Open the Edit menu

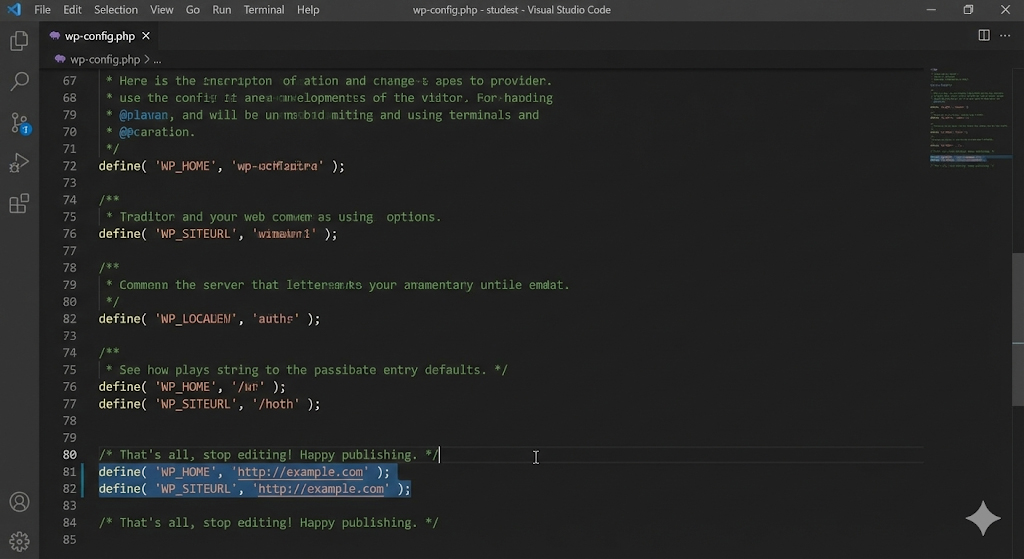pyautogui.click(x=72, y=10)
